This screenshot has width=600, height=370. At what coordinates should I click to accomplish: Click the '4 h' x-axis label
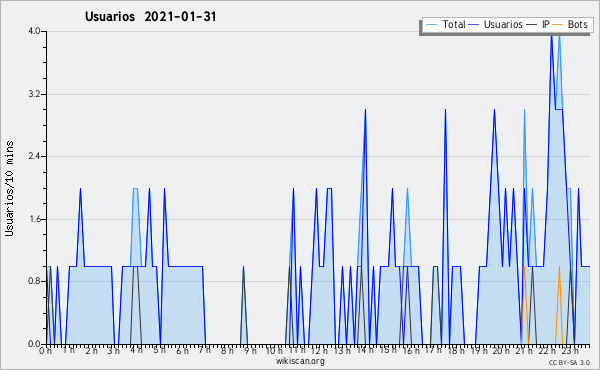tap(136, 350)
